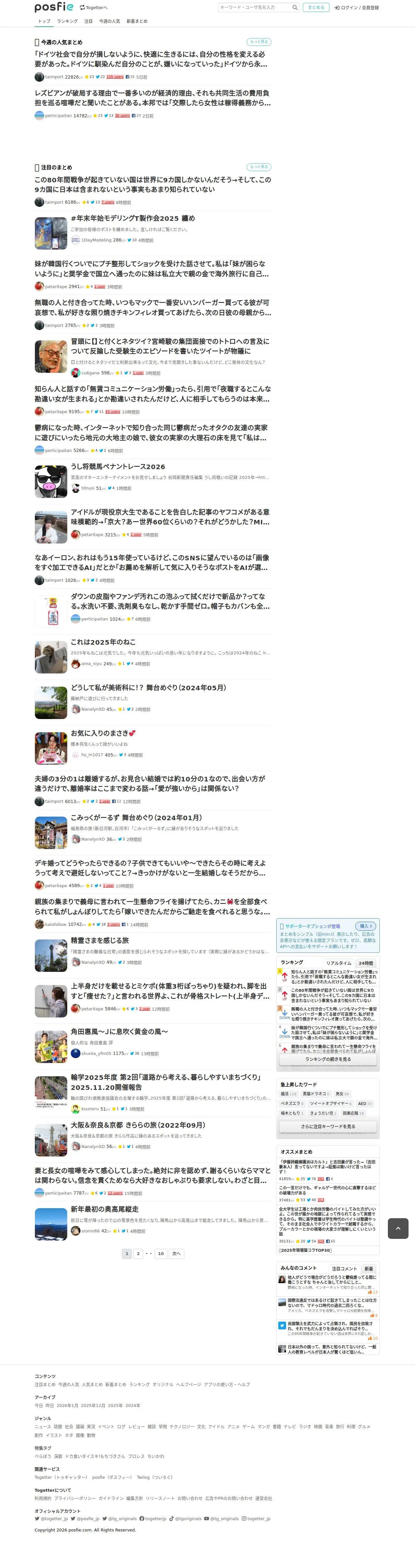The width and height of the screenshot is (415, 1568).
Task: Expand the Togetter service switcher dropdown
Action: pos(93,7)
